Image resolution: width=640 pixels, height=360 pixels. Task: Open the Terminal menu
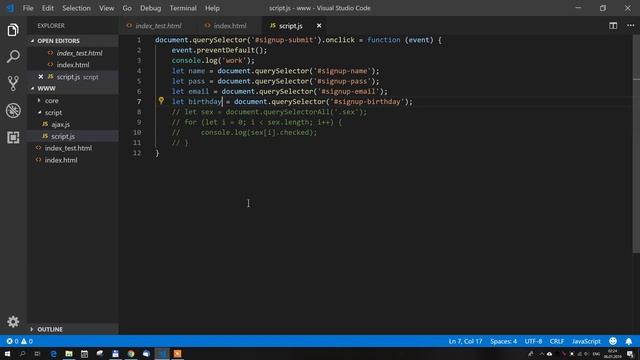click(x=183, y=8)
